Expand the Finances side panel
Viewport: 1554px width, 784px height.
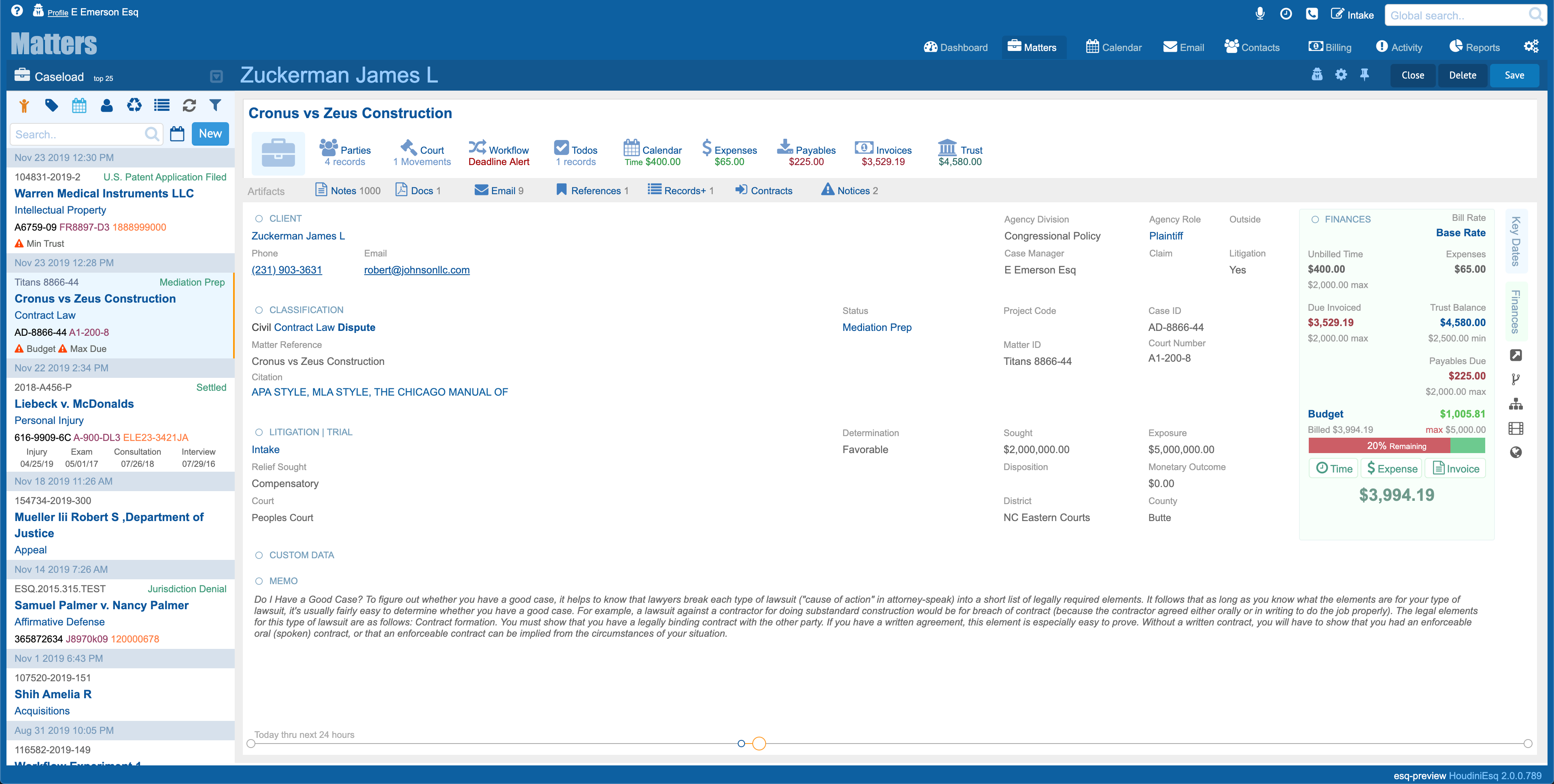click(x=1516, y=312)
